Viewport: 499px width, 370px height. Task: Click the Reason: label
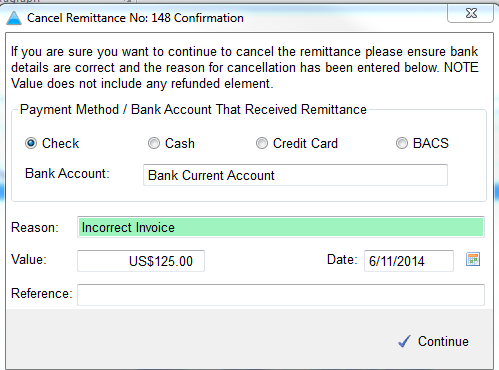35,228
